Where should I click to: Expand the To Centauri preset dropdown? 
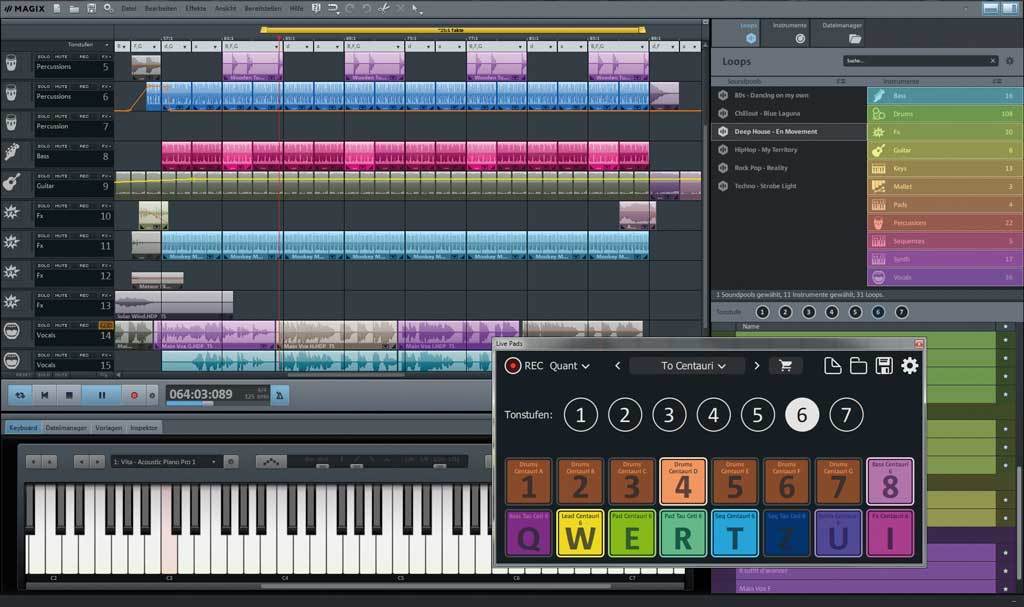click(x=693, y=366)
